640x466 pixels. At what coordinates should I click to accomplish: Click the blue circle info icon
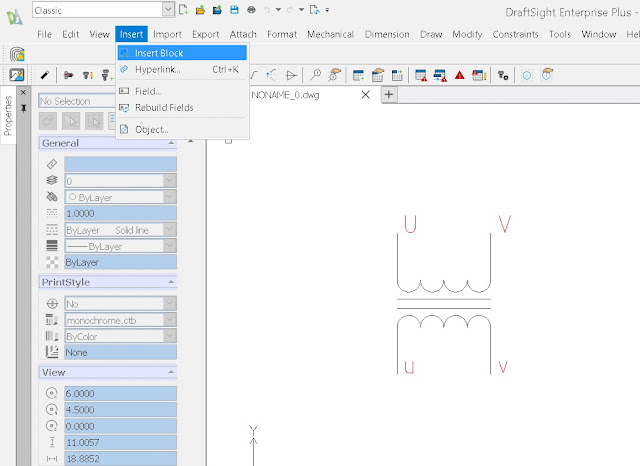click(x=527, y=75)
